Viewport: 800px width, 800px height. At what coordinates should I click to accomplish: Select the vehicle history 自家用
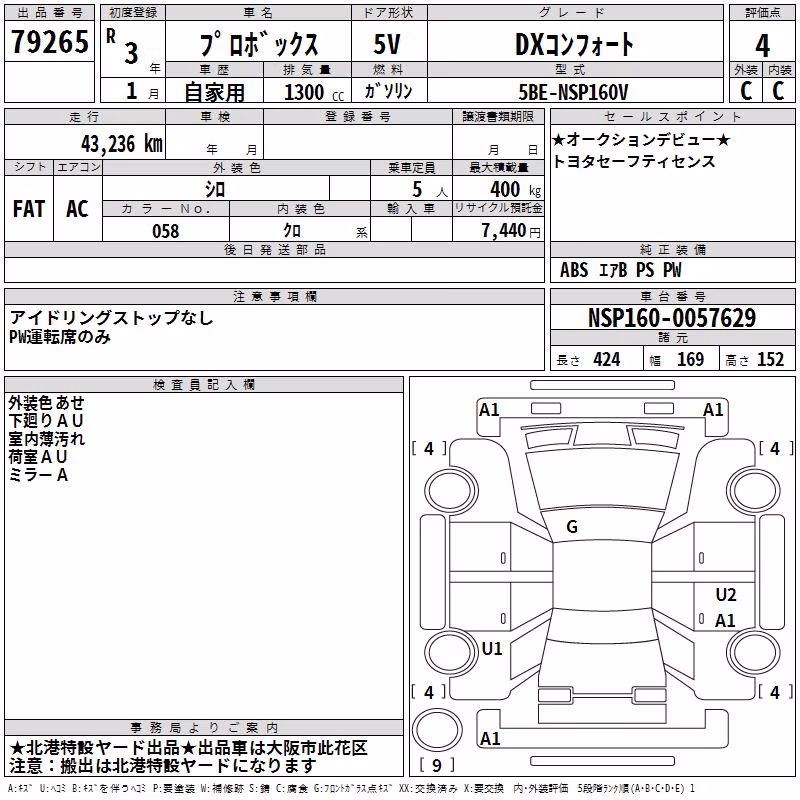click(214, 92)
